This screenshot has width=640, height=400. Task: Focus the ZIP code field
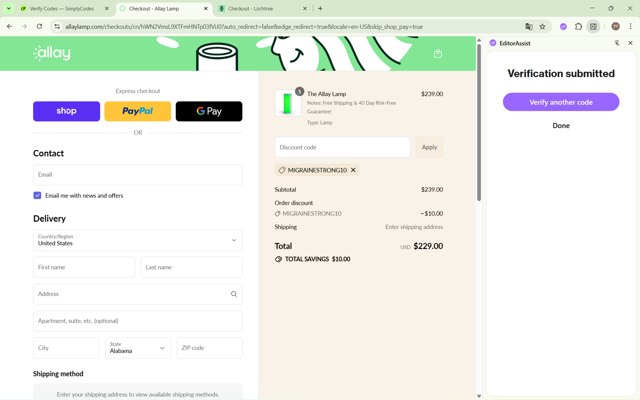(209, 348)
